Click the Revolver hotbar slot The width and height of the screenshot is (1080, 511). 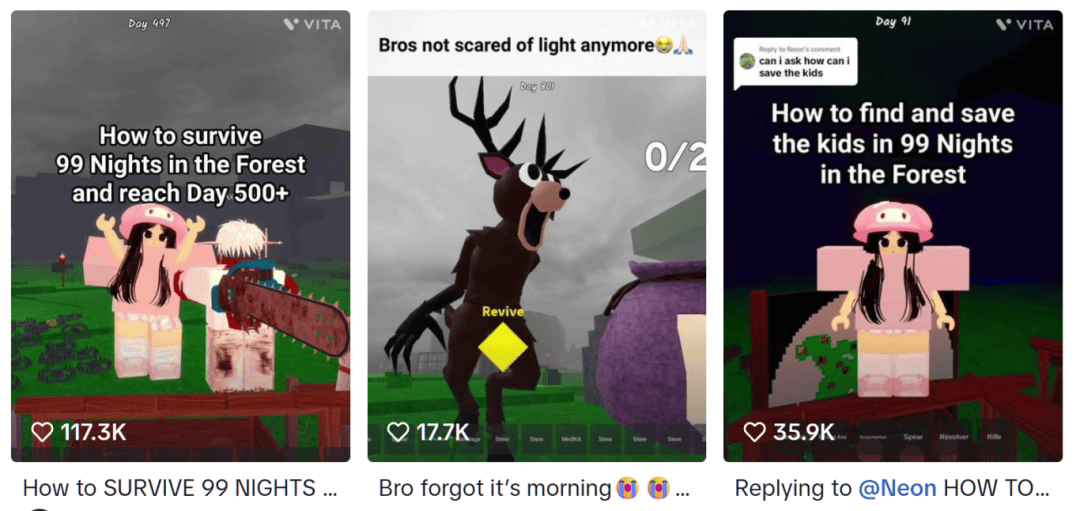point(953,437)
